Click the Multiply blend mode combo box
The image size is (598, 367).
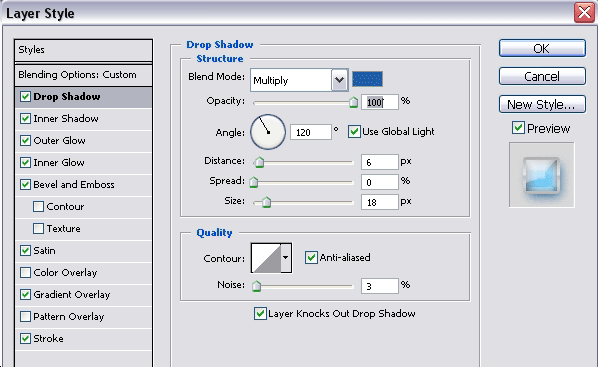299,80
